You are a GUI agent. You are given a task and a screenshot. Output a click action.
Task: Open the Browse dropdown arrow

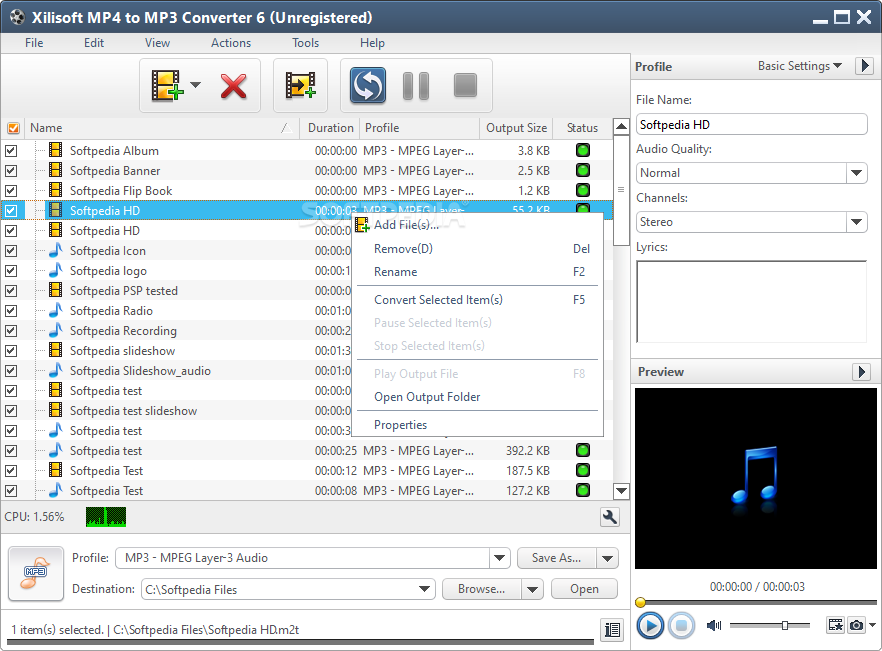coord(532,589)
